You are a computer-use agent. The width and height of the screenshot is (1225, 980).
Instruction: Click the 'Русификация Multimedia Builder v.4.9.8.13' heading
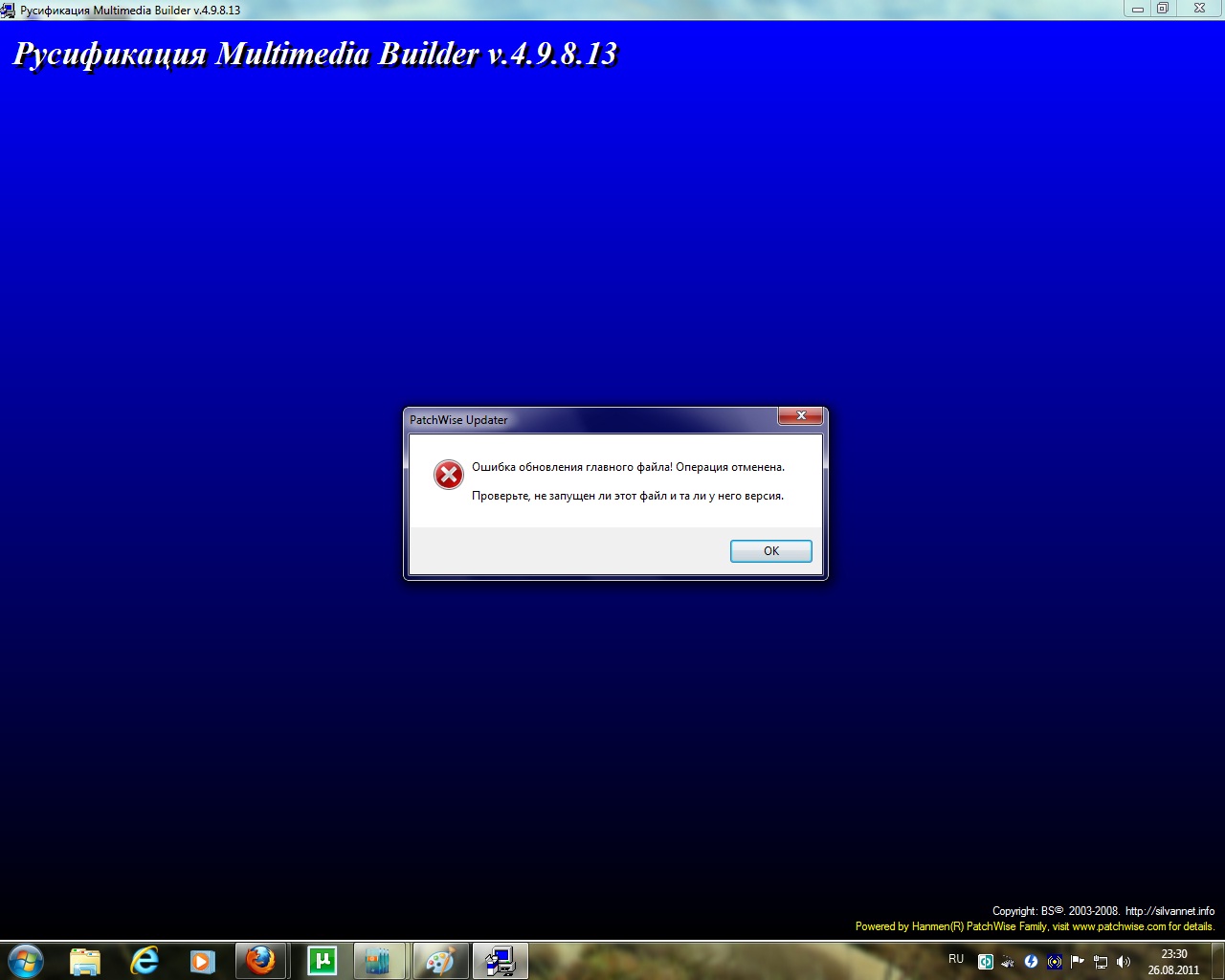click(x=316, y=54)
